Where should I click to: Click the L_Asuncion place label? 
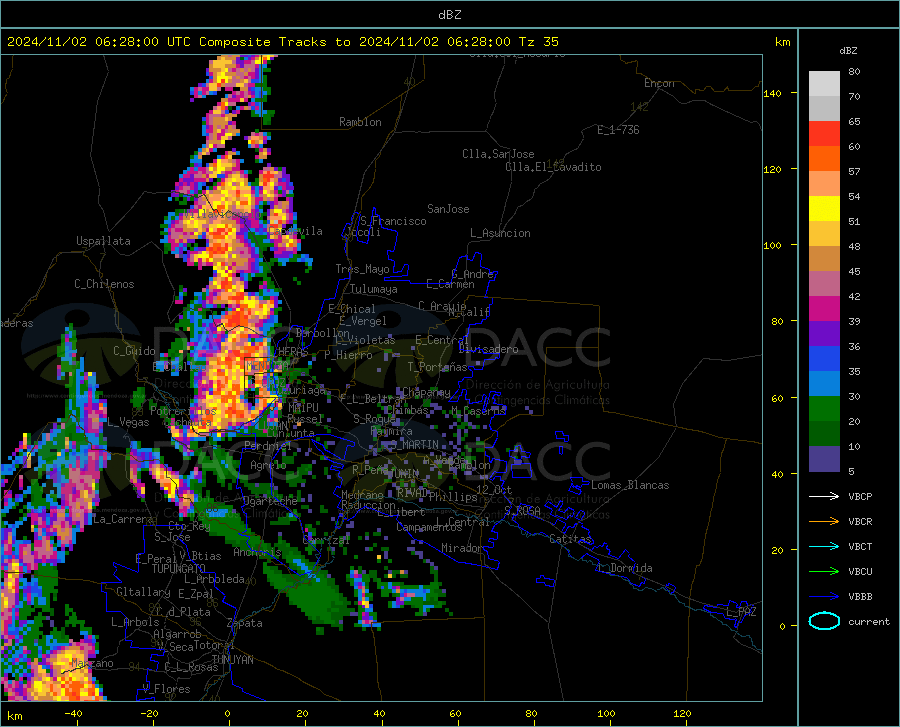coord(500,233)
